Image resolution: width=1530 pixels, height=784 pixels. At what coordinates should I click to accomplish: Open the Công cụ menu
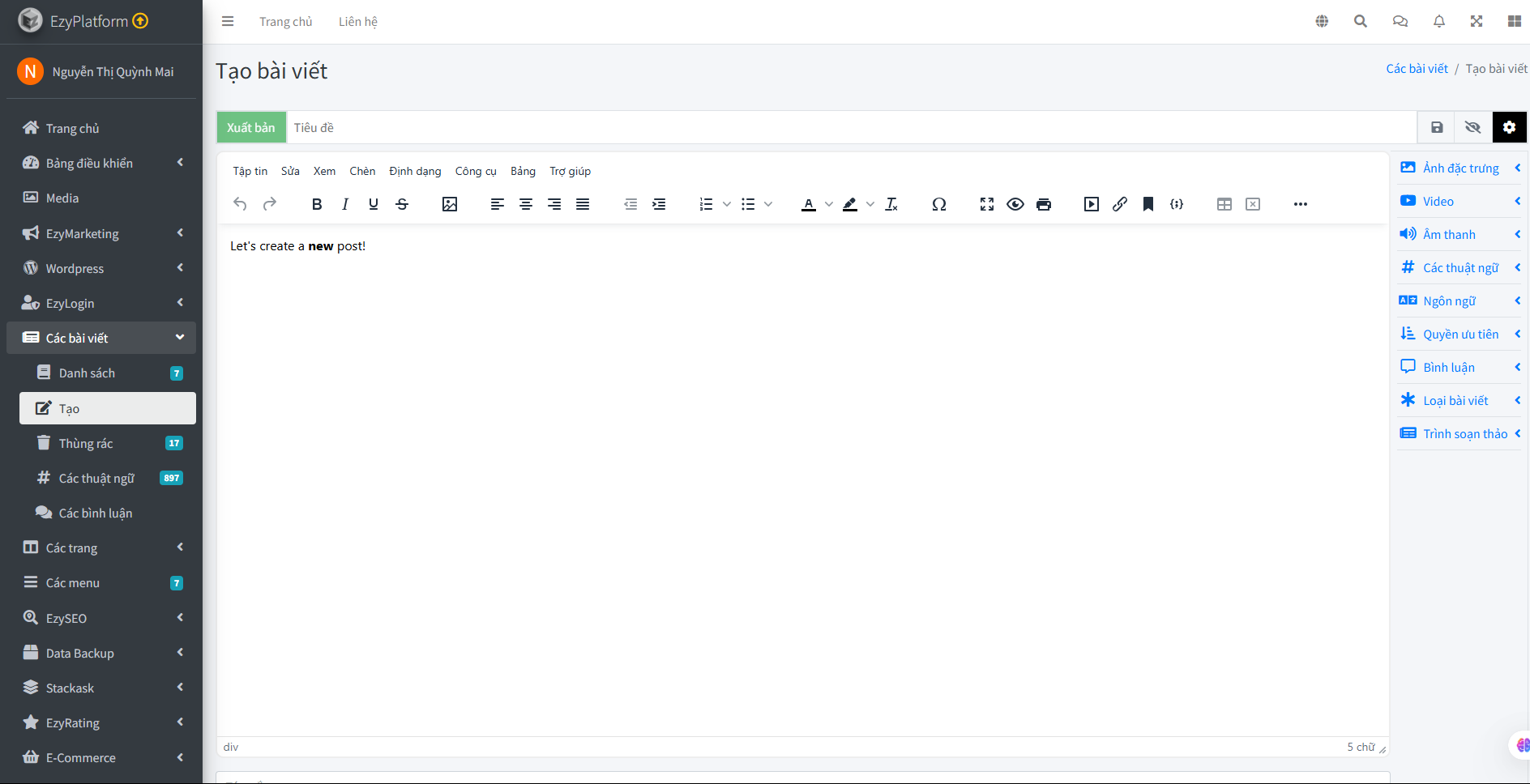point(476,171)
